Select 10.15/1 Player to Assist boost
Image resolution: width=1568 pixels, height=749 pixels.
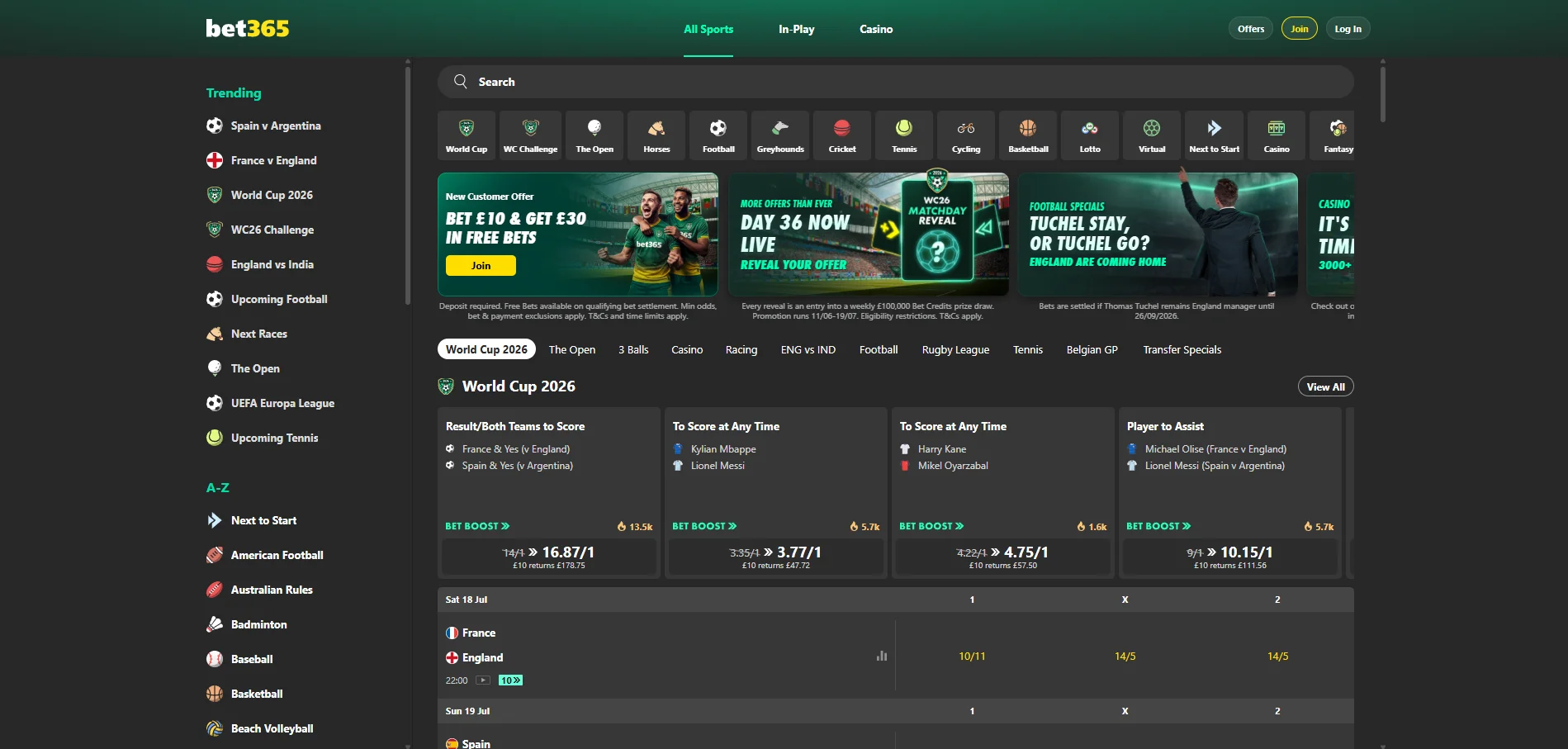coord(1230,557)
